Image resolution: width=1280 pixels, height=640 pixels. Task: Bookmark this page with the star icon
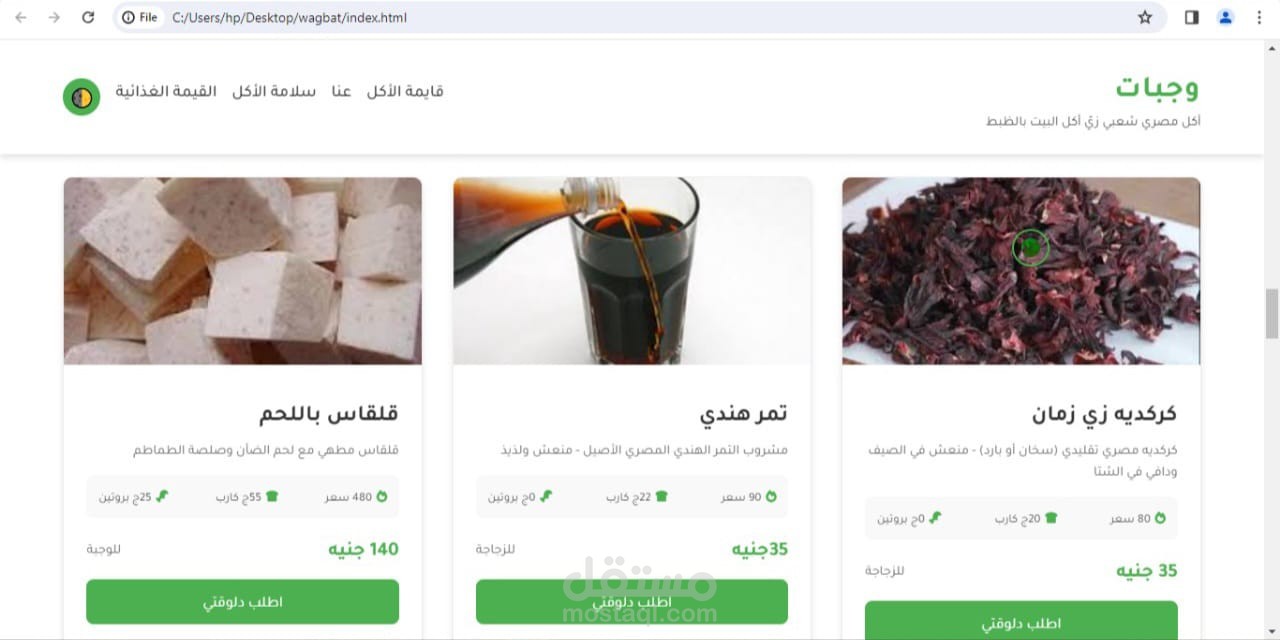point(1145,17)
